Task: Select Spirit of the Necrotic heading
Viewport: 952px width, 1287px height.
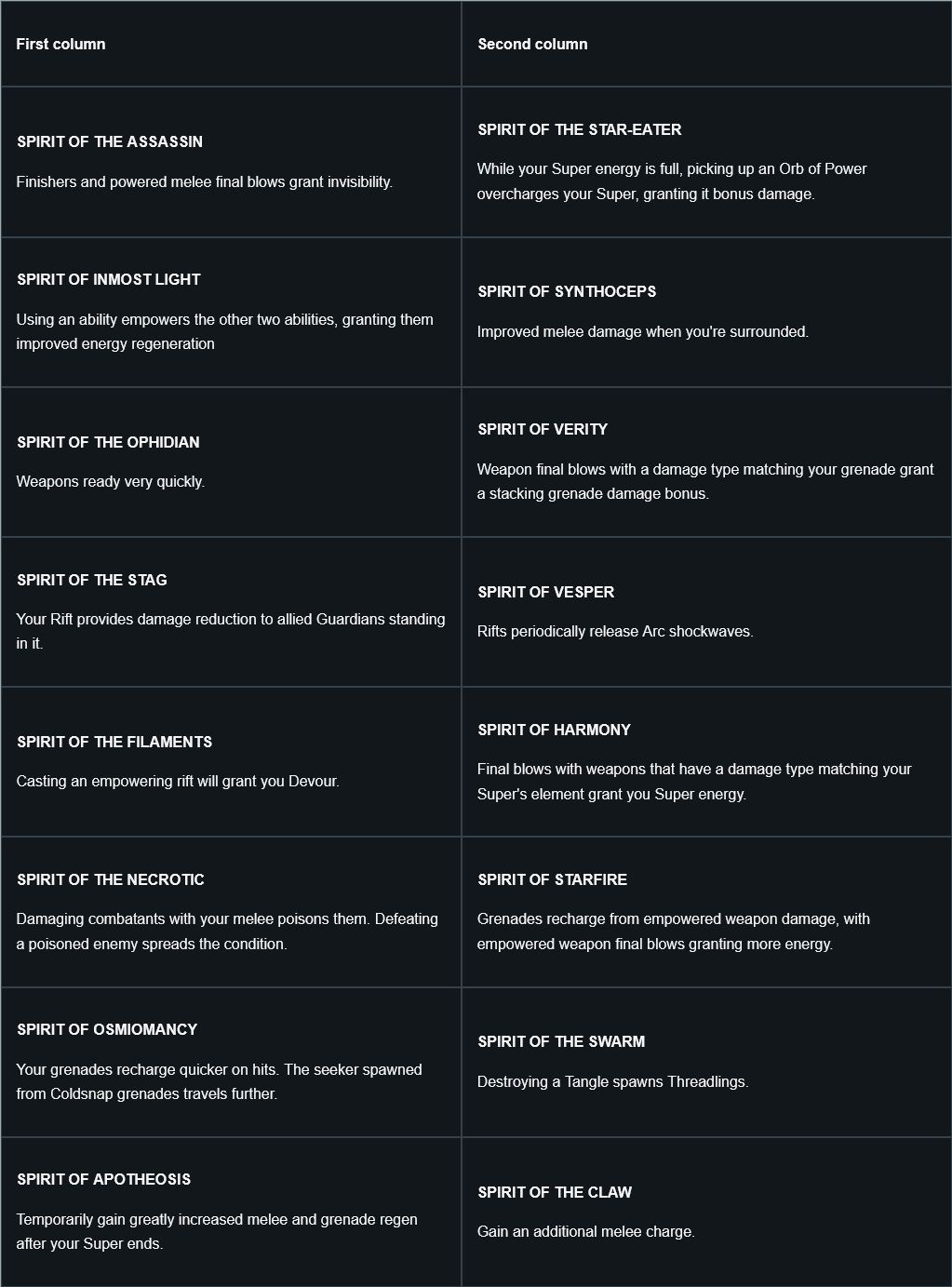Action: 111,879
